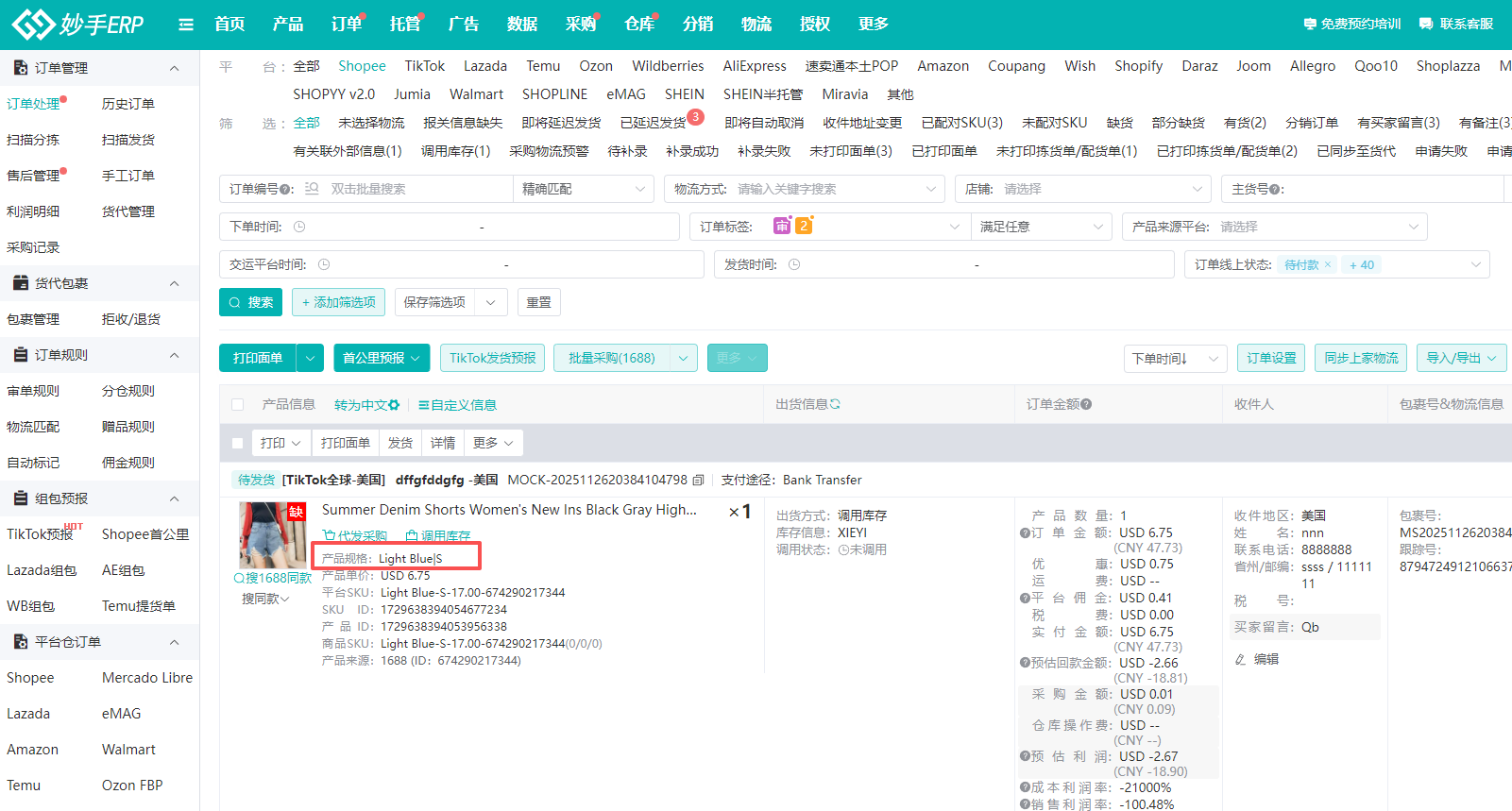This screenshot has width=1512, height=811.
Task: Click the refresh icon next to 出货信息
Action: click(x=836, y=404)
